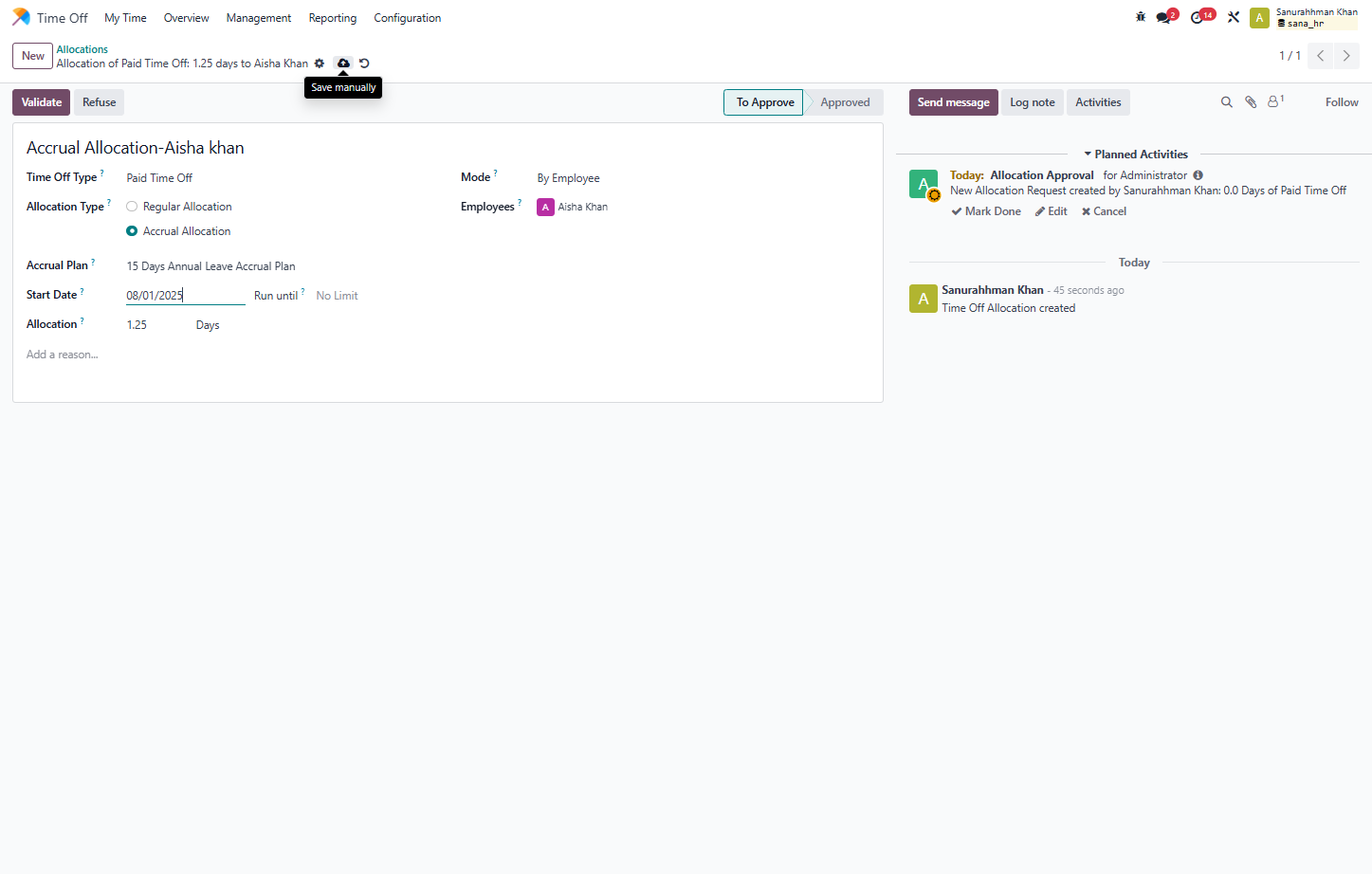This screenshot has height=874, width=1372.
Task: Follow this allocation record
Action: coord(1342,102)
